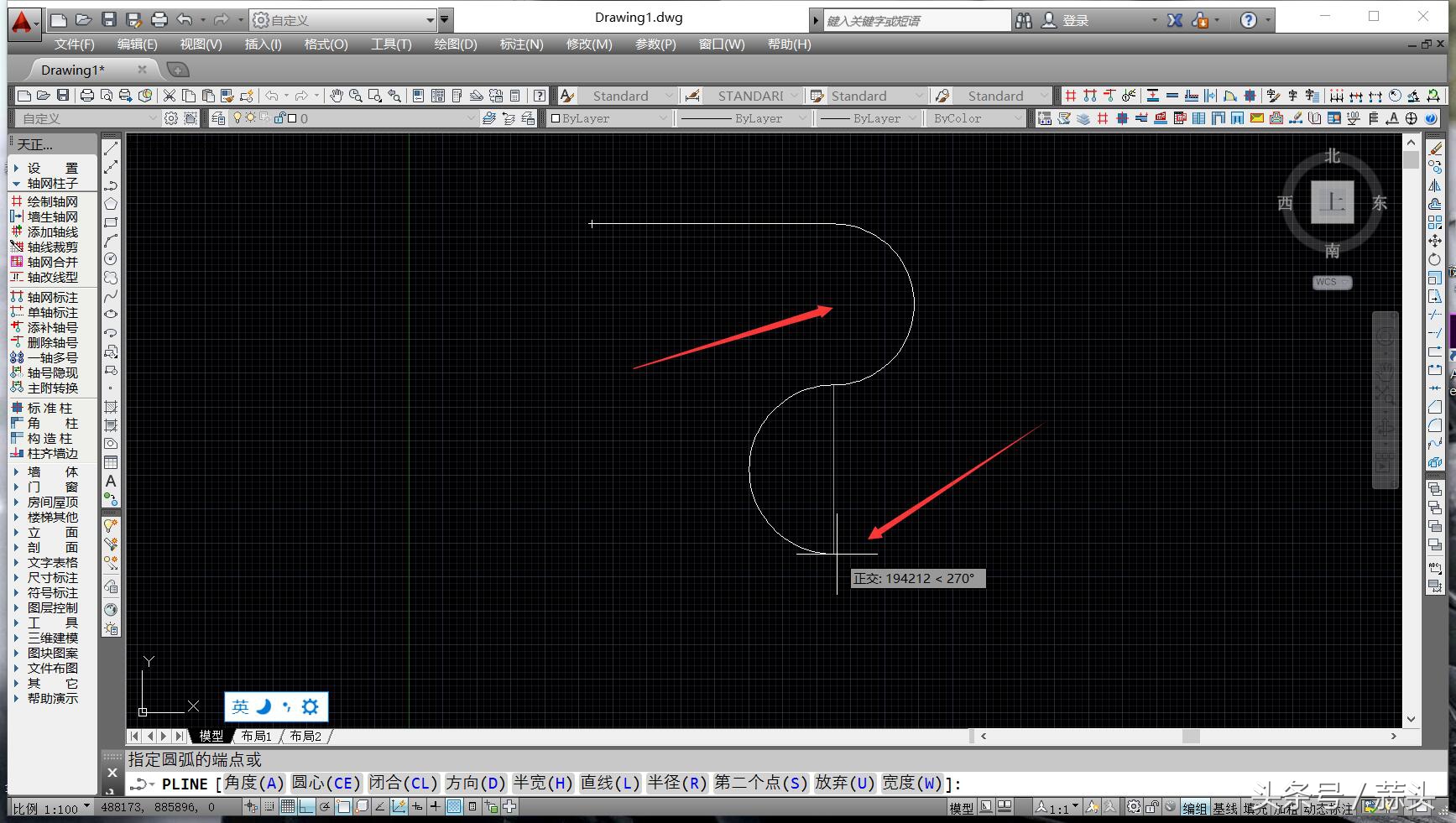Select the Move tool in modify toolbar

(x=1435, y=241)
